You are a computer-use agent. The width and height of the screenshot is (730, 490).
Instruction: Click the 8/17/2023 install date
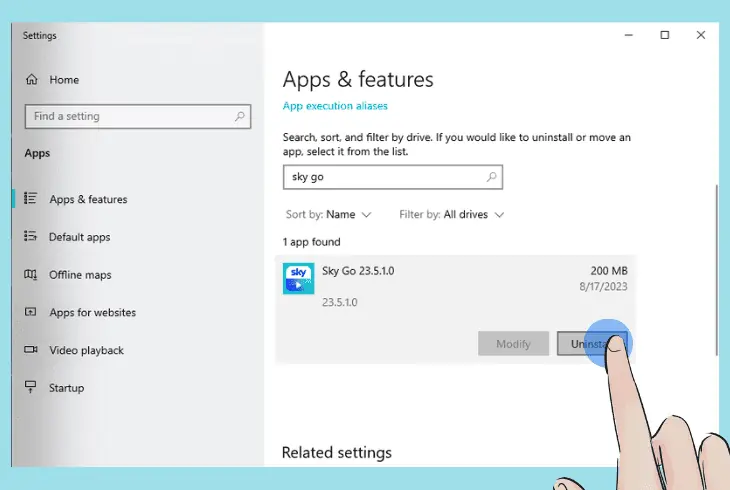(603, 286)
